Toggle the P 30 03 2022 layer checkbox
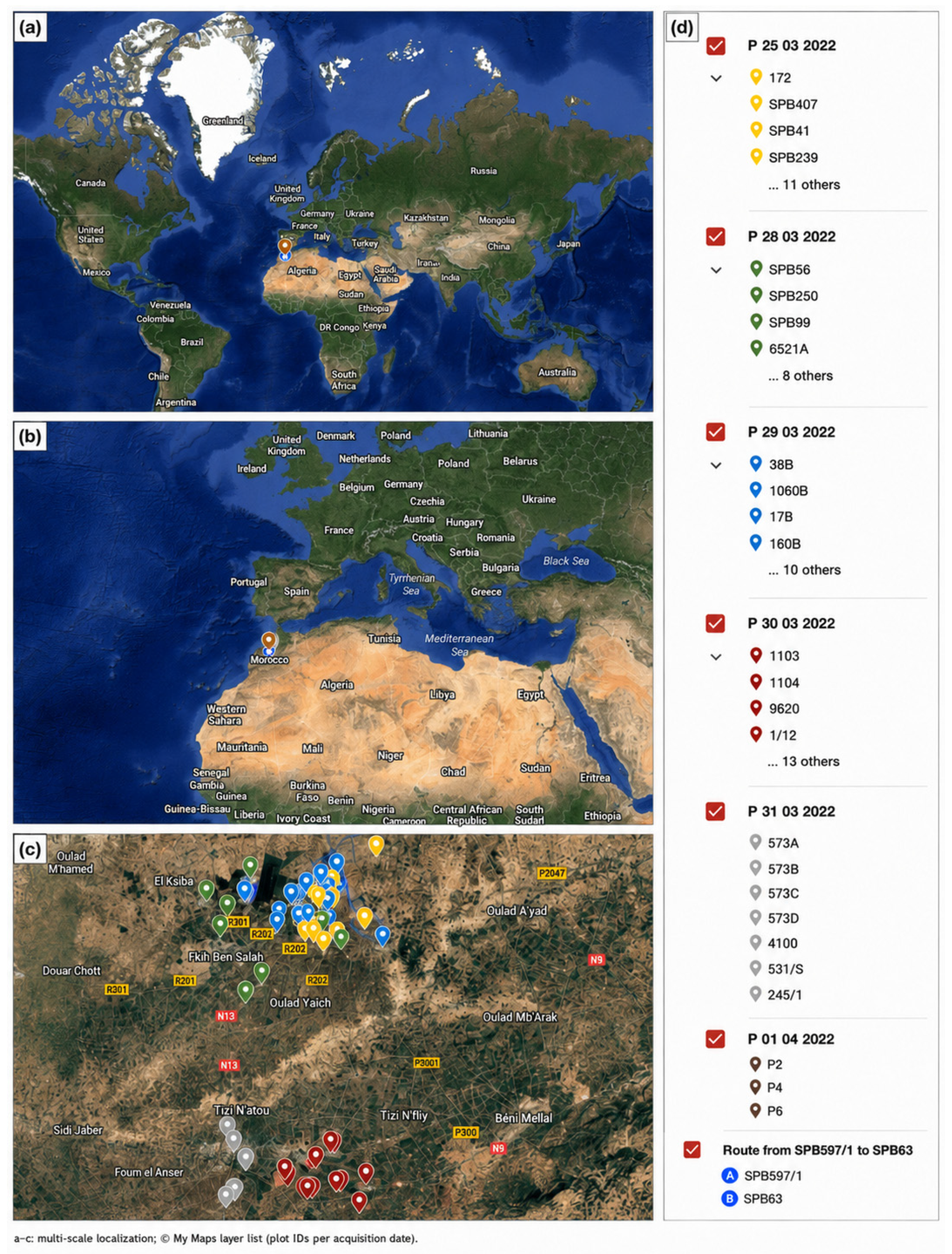This screenshot has width=952, height=1254. pos(716,623)
